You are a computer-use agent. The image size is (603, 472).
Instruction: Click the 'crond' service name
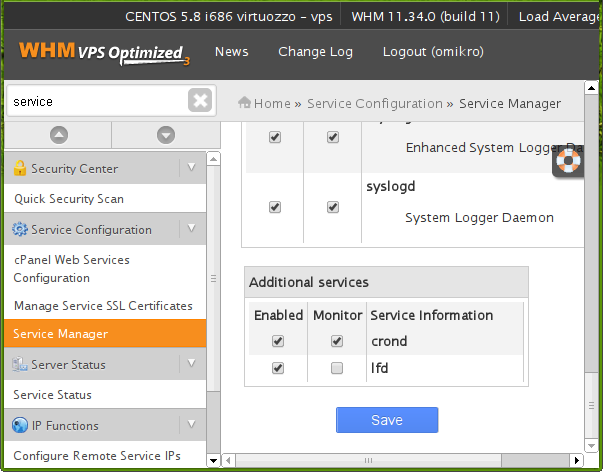click(x=389, y=341)
